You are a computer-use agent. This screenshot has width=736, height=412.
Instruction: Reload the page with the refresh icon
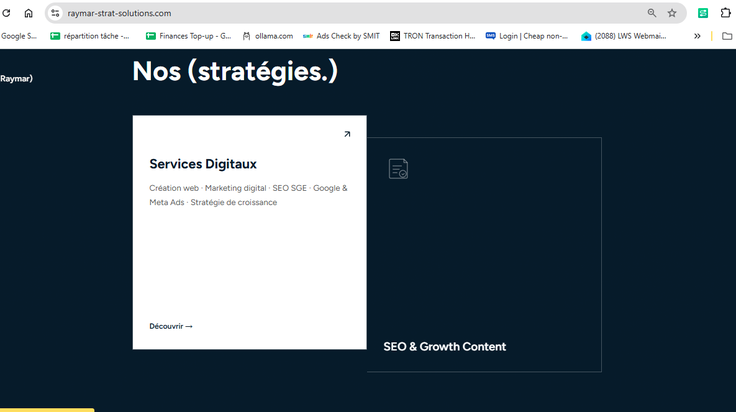coord(6,13)
